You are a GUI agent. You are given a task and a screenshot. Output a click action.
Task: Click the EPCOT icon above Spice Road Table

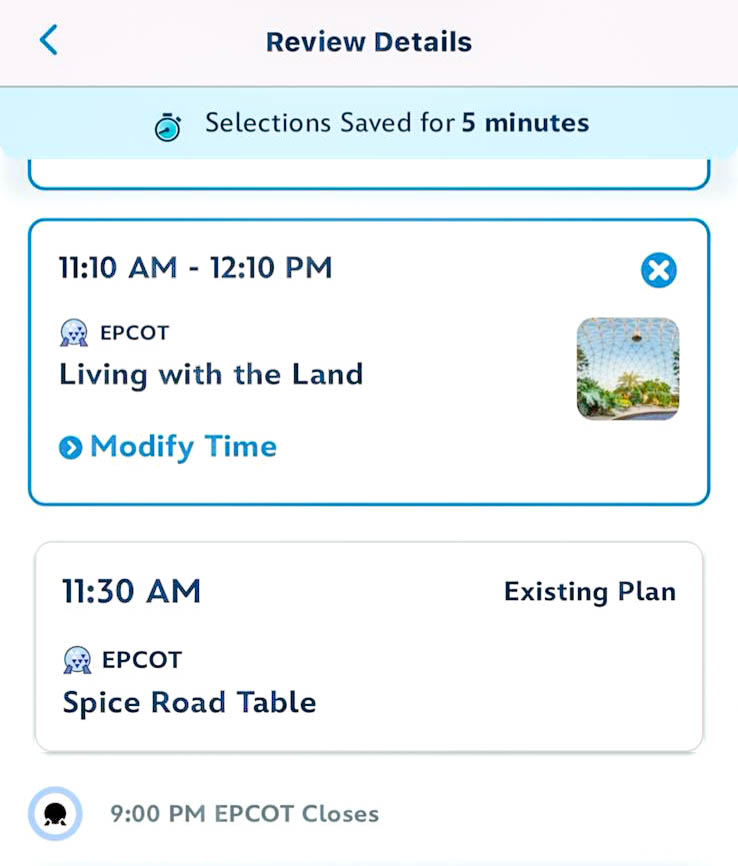pyautogui.click(x=77, y=660)
